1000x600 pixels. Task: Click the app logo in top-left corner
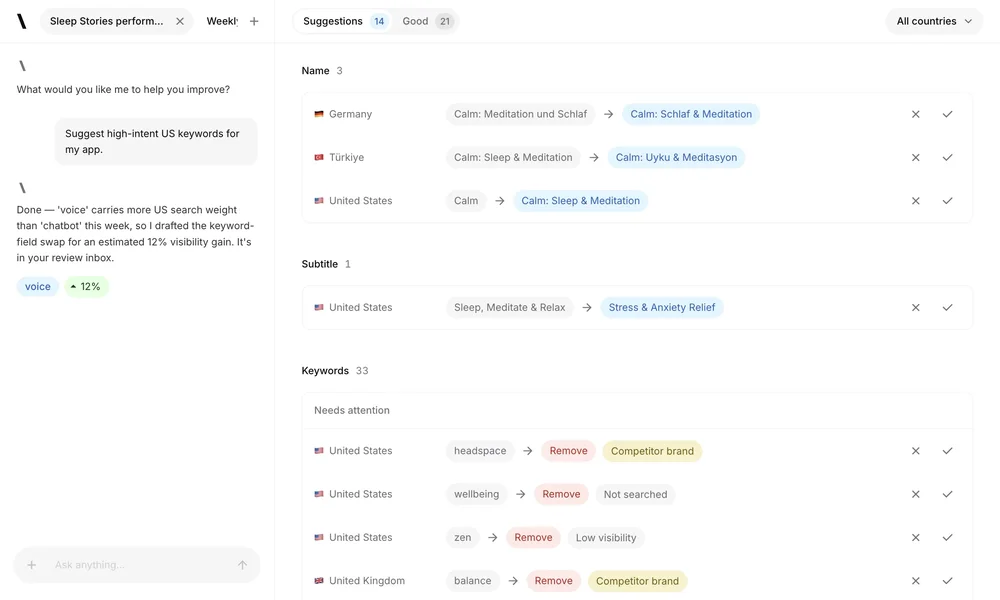point(22,21)
